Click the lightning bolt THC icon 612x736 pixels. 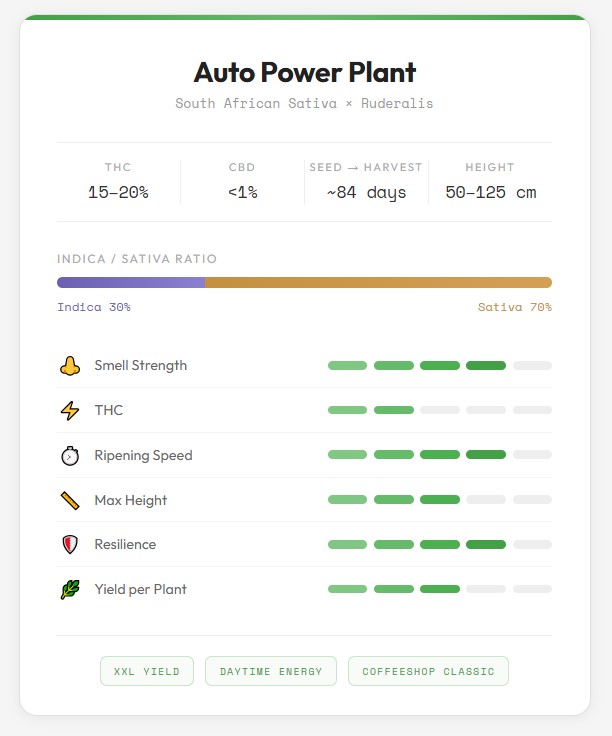(69, 411)
